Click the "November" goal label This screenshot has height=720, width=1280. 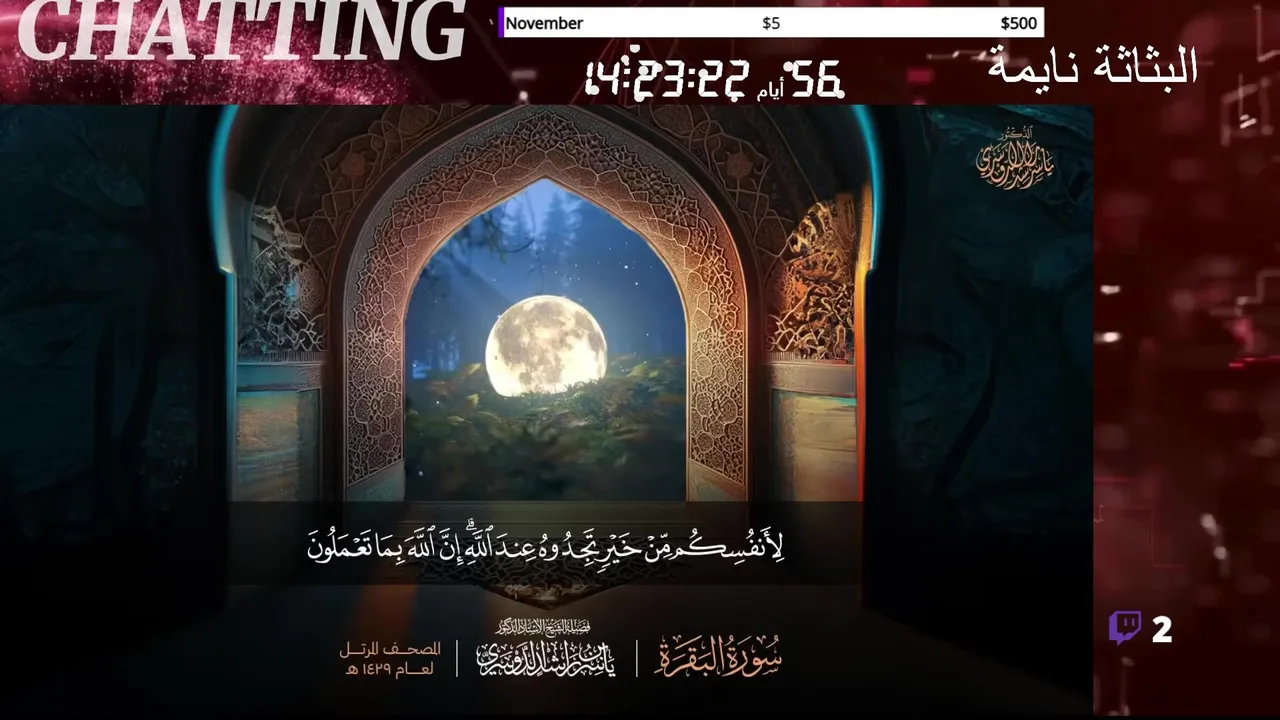(x=544, y=23)
